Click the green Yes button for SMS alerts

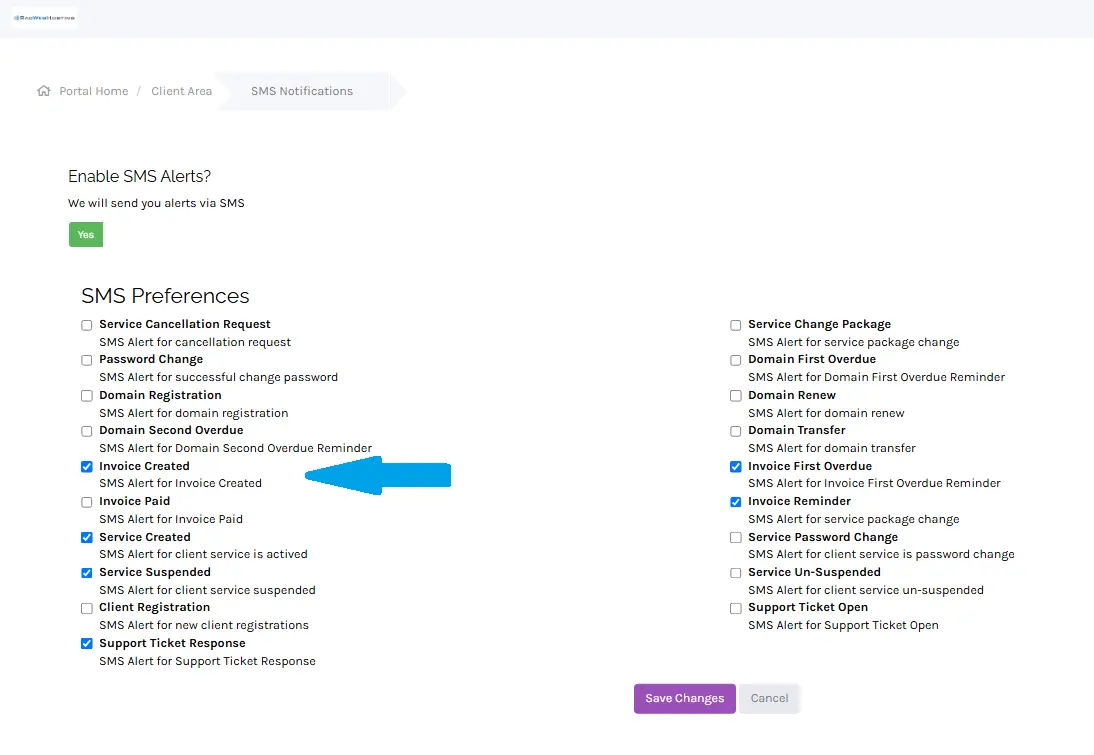(85, 234)
